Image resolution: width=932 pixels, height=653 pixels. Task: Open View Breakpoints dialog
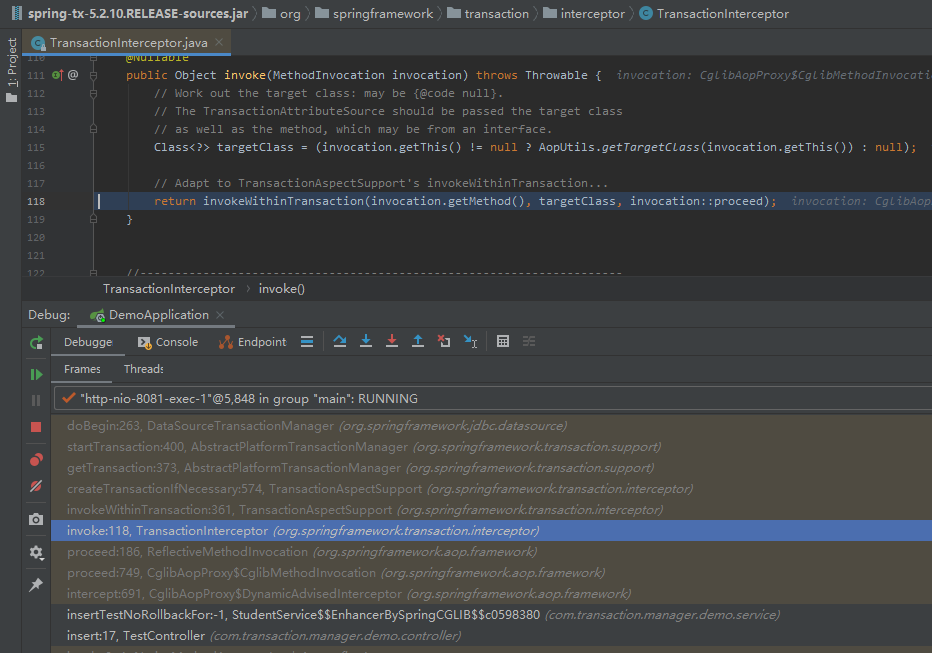point(36,460)
